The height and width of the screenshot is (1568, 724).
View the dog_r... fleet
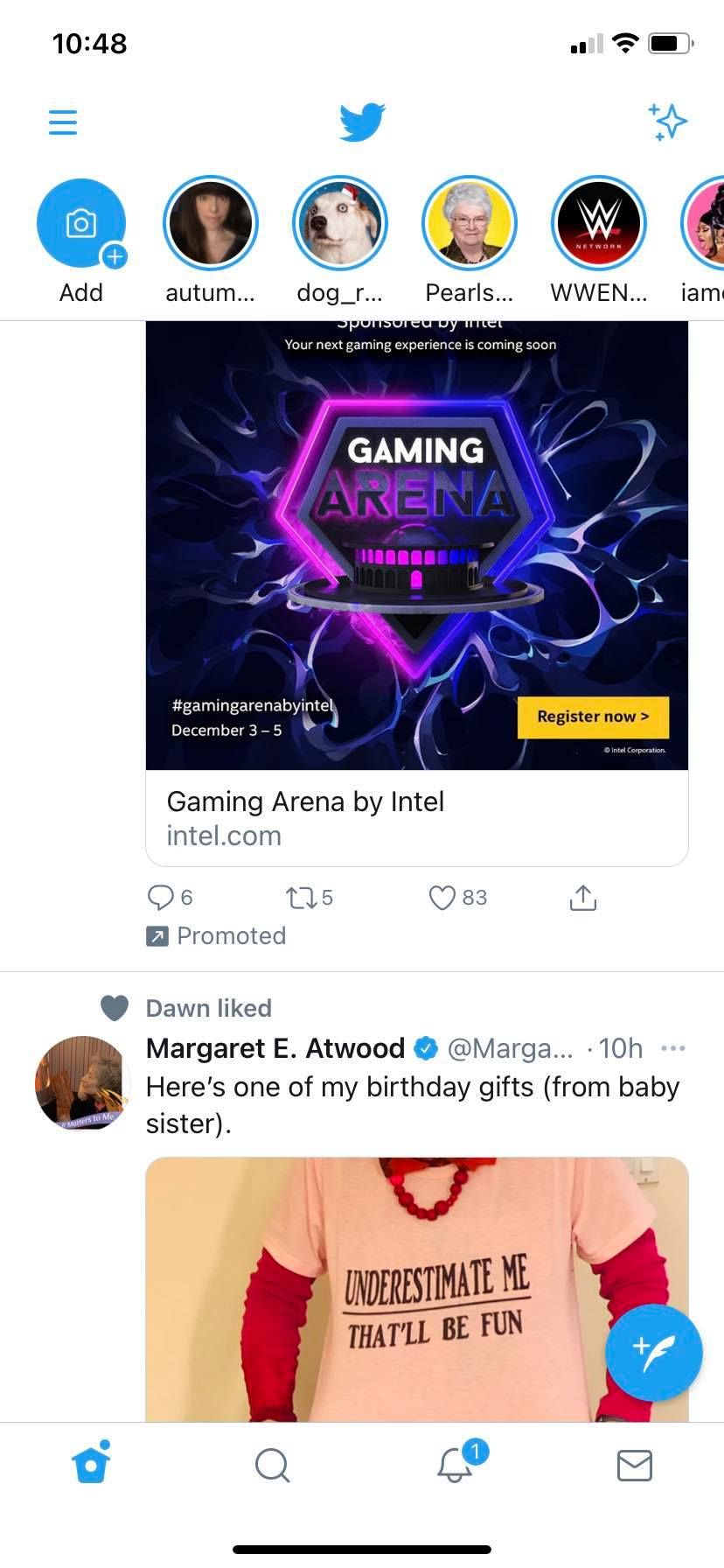click(x=340, y=224)
